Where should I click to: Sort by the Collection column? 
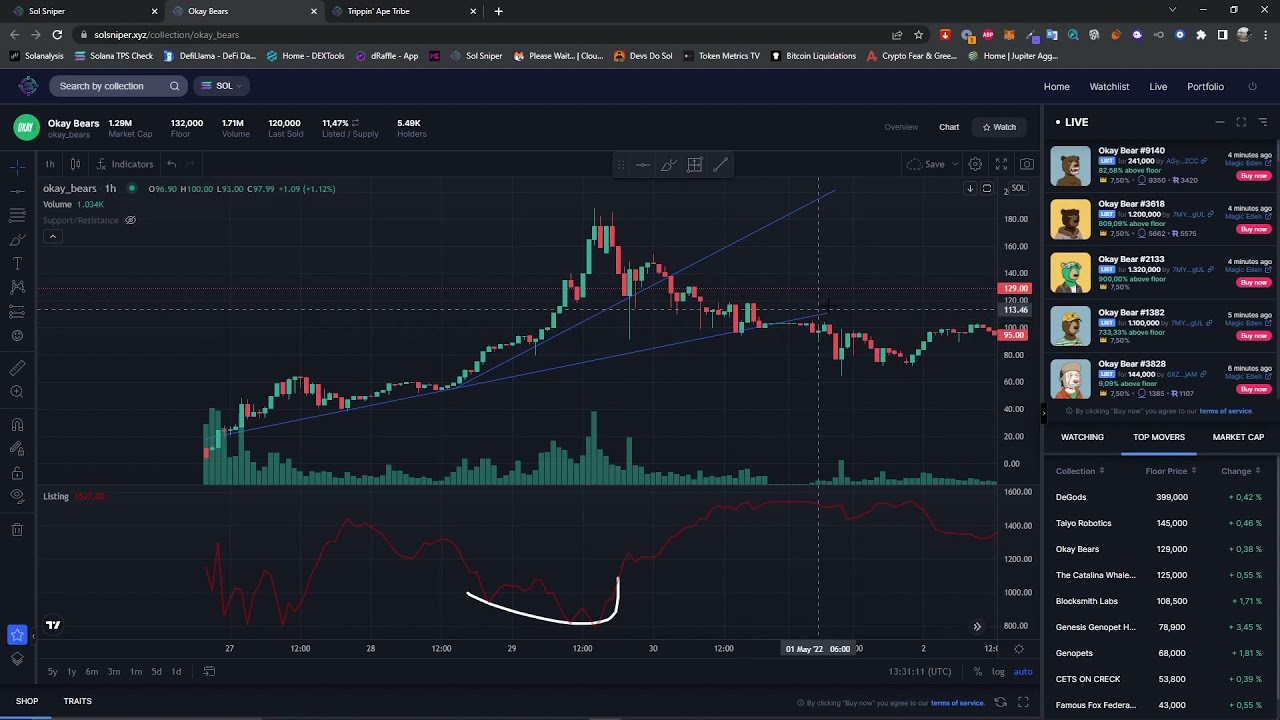tap(1080, 471)
